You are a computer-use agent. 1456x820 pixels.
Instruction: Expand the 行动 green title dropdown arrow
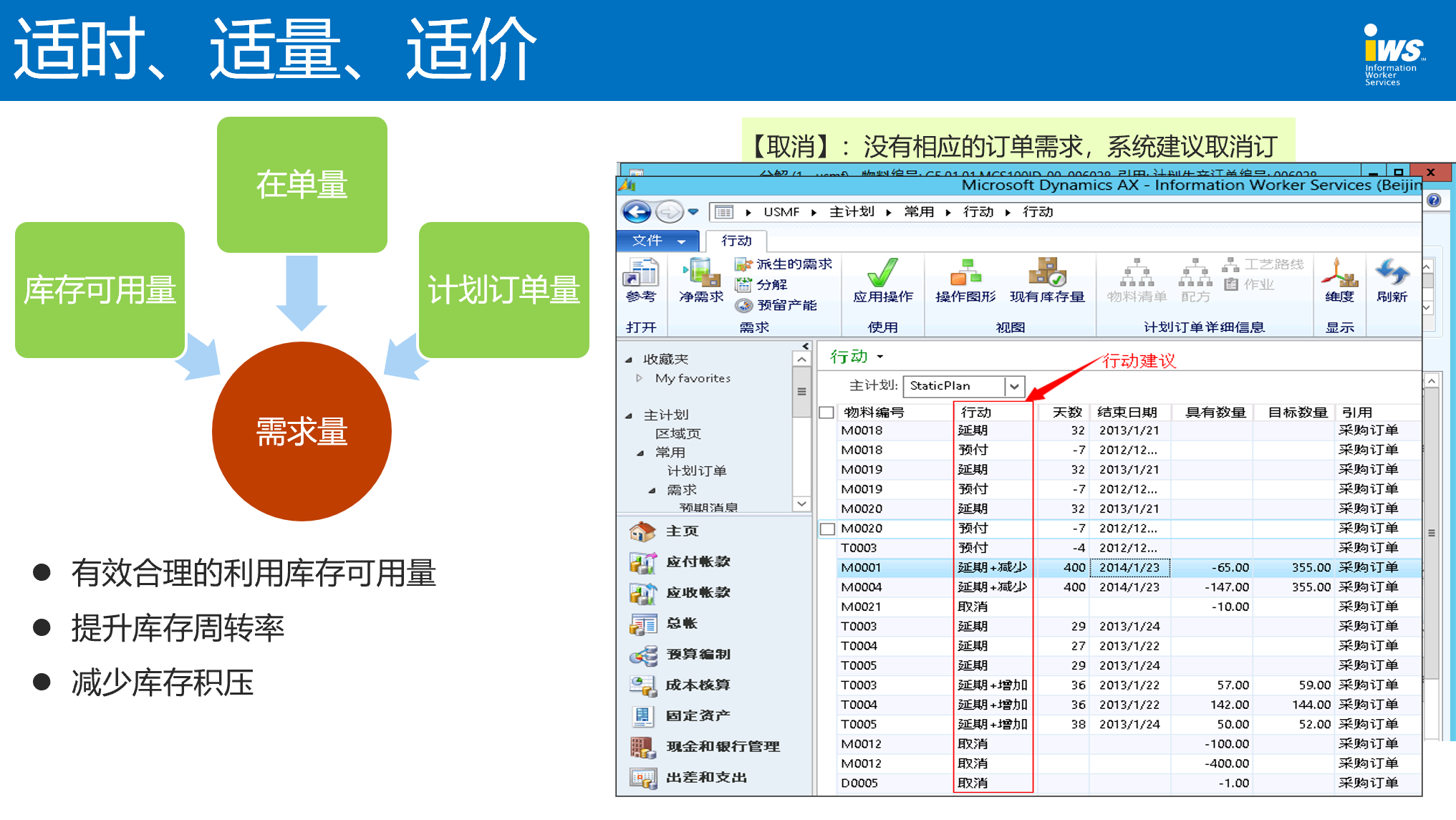tap(880, 357)
